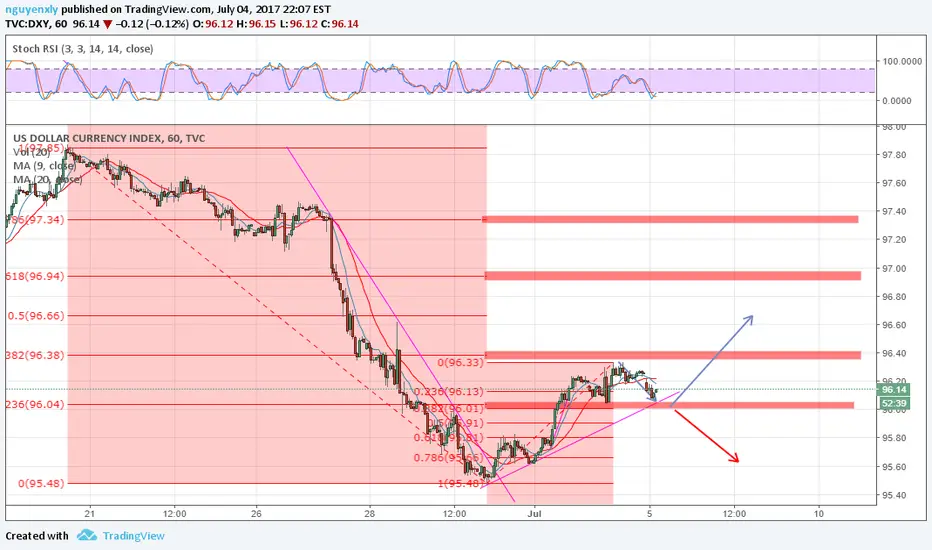Click the 0.0000 Stoch RSI scale label
This screenshot has width=932, height=550.
pyautogui.click(x=897, y=101)
